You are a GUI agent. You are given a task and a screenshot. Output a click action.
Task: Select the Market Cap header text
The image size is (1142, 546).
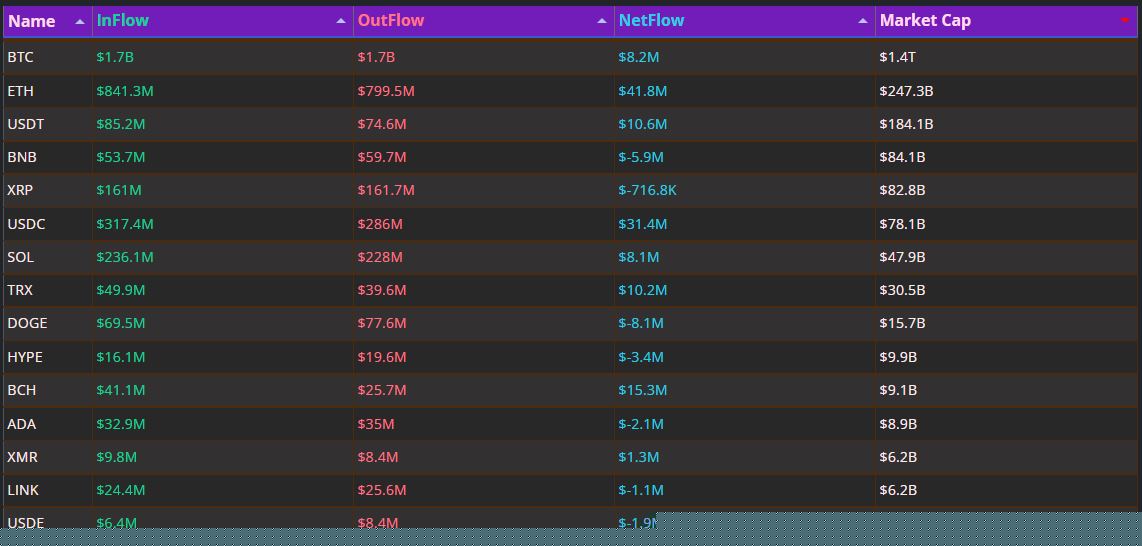925,20
